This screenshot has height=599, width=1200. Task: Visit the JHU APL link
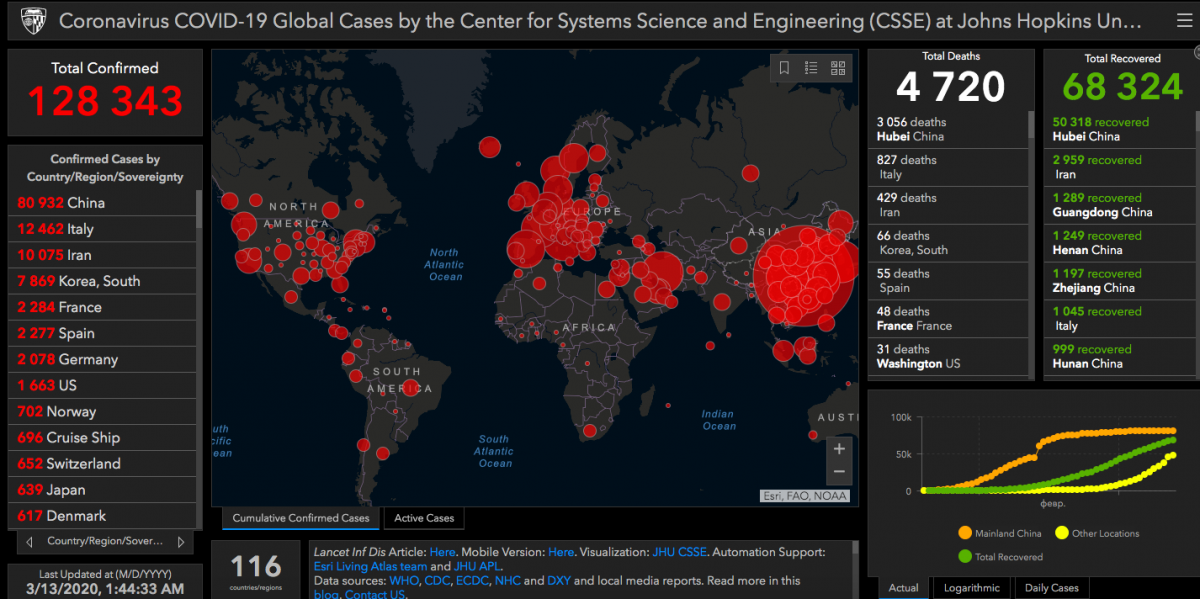click(477, 566)
